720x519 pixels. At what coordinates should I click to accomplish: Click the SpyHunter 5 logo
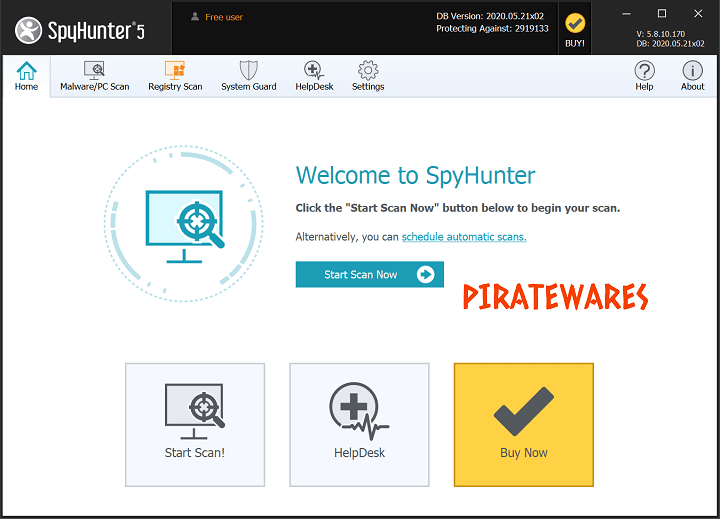click(80, 31)
